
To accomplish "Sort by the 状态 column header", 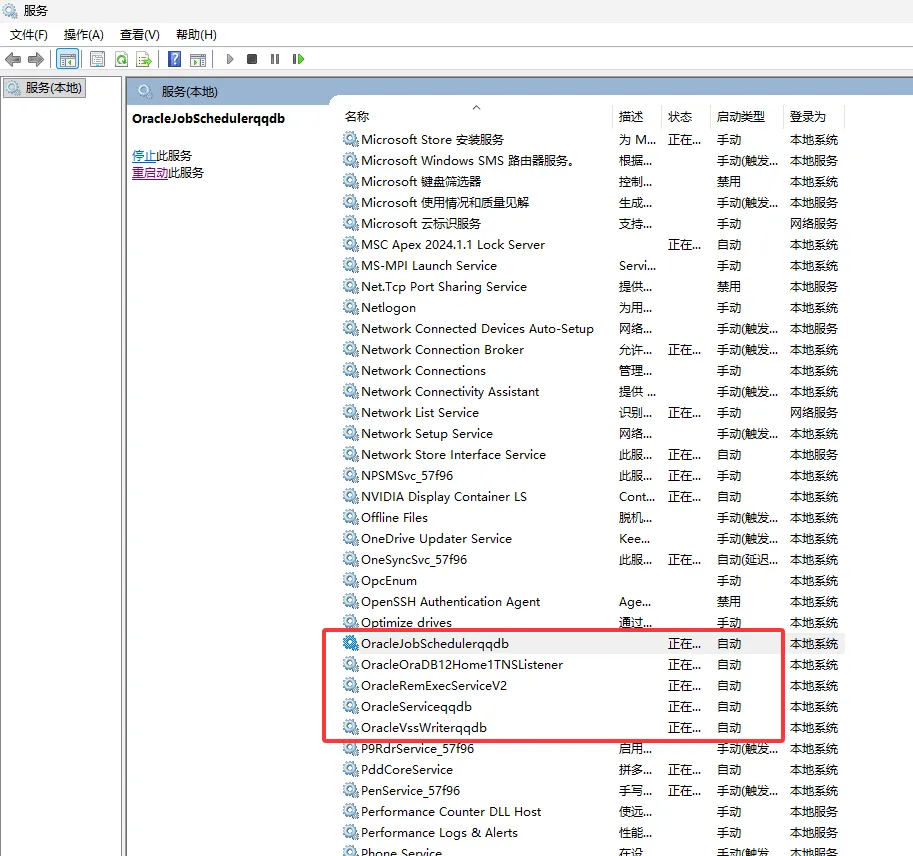I will (686, 116).
